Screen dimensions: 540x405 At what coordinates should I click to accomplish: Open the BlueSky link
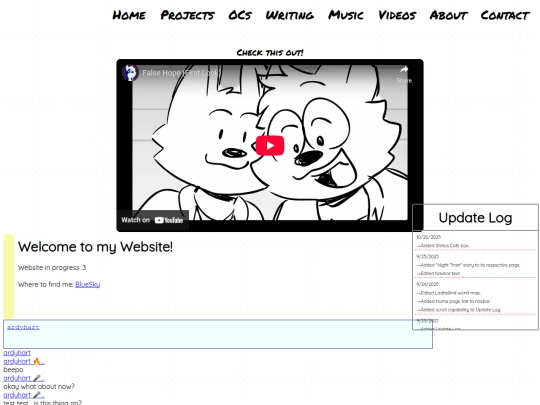tap(87, 284)
